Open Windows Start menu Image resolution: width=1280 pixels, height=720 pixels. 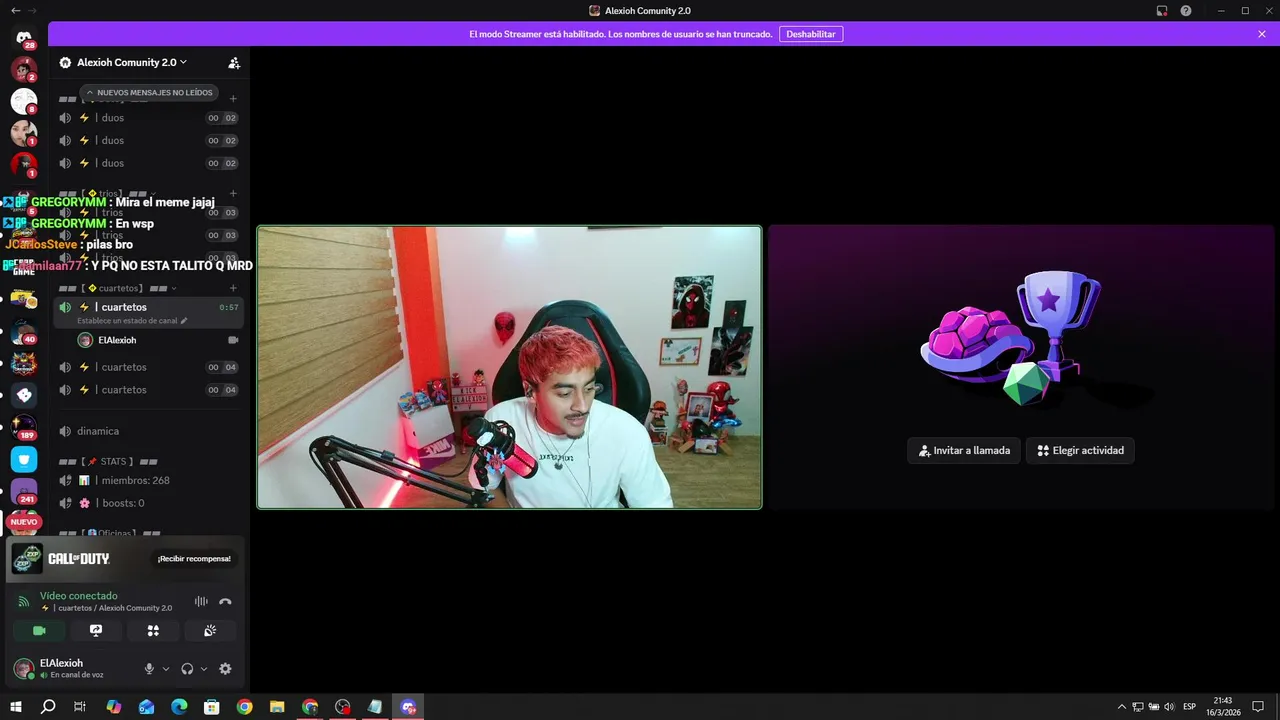[15, 707]
